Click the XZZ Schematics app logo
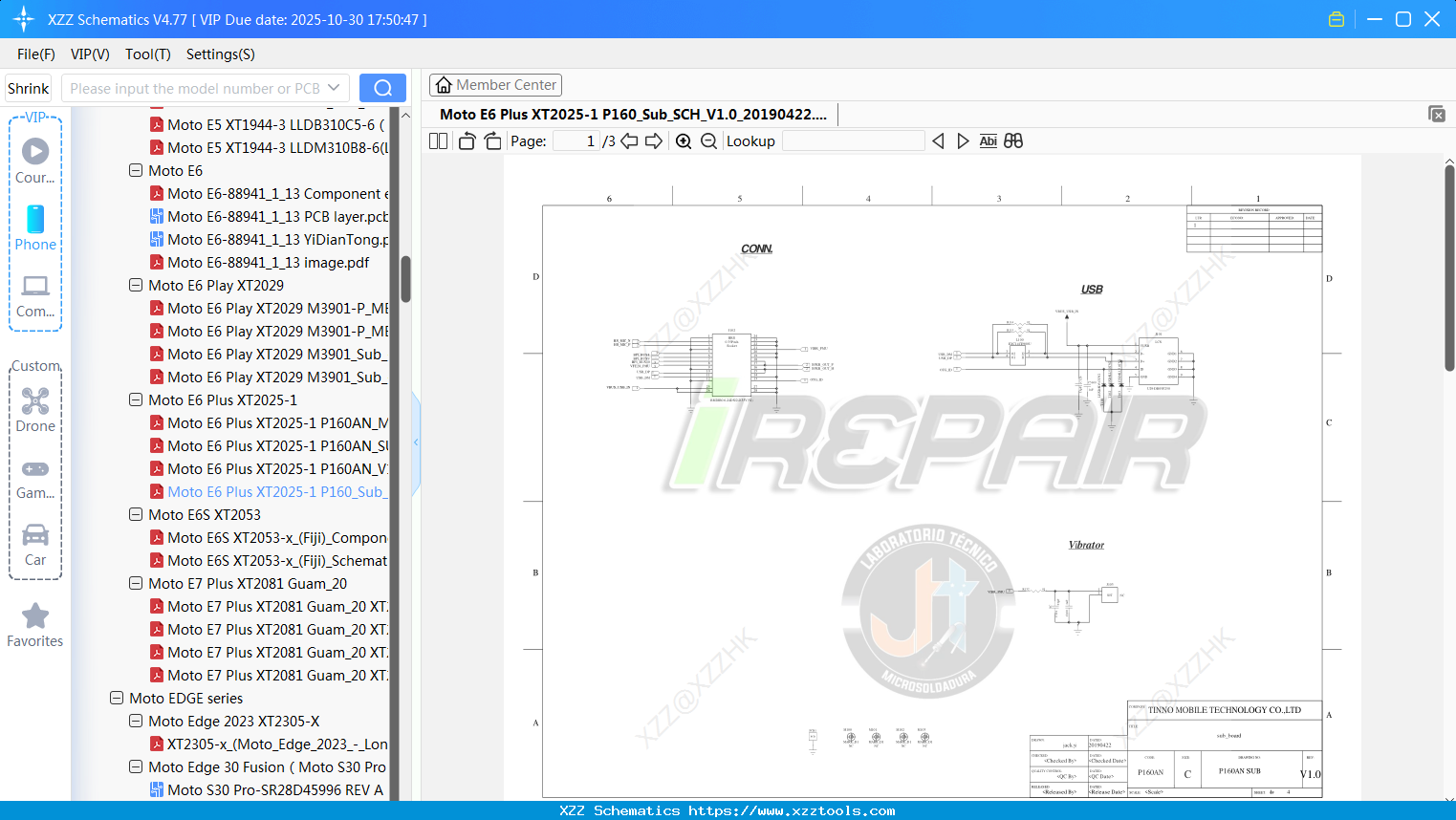Image resolution: width=1456 pixels, height=820 pixels. (x=24, y=19)
